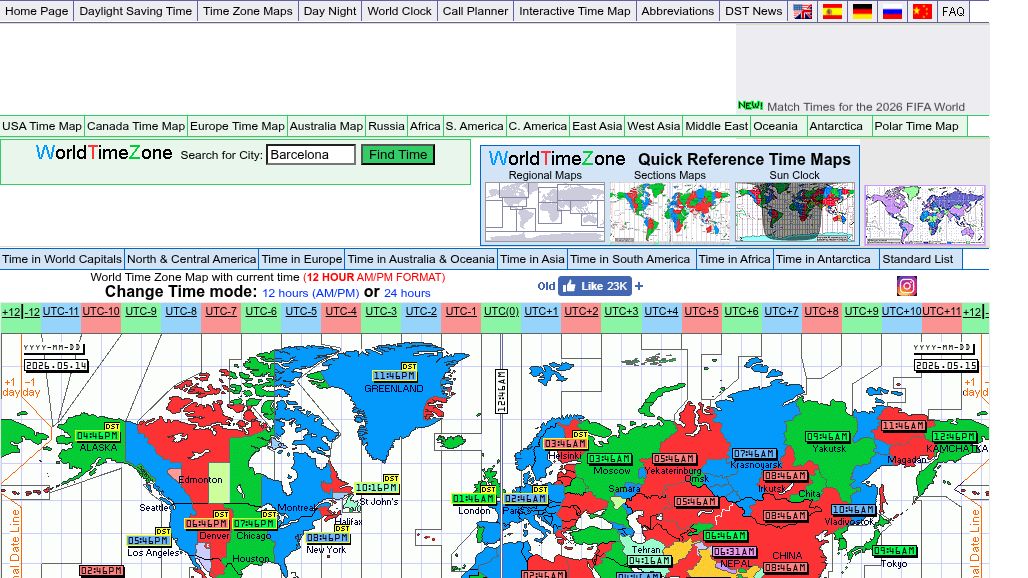The image size is (1028, 578).
Task: Open the Instagram icon link
Action: pos(907,286)
